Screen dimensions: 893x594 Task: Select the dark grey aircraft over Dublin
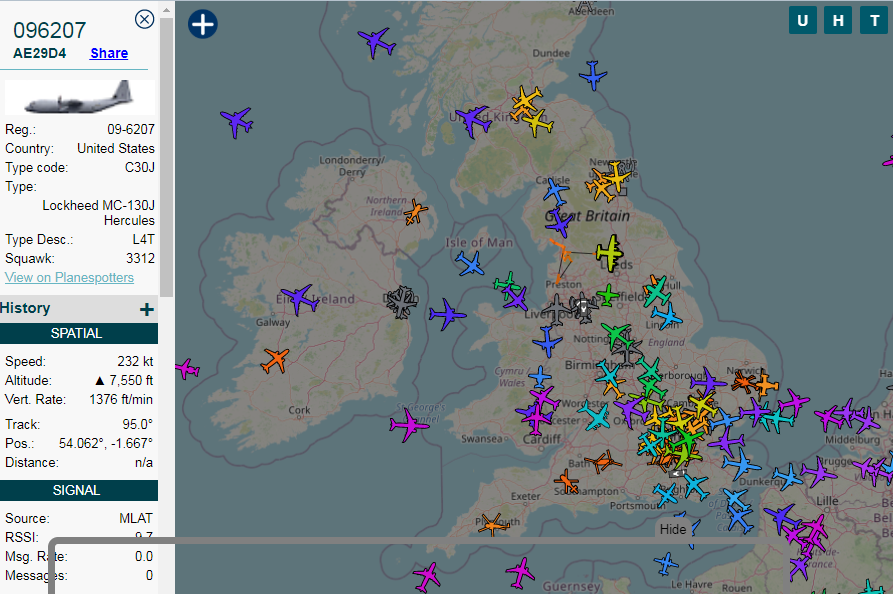tap(402, 302)
